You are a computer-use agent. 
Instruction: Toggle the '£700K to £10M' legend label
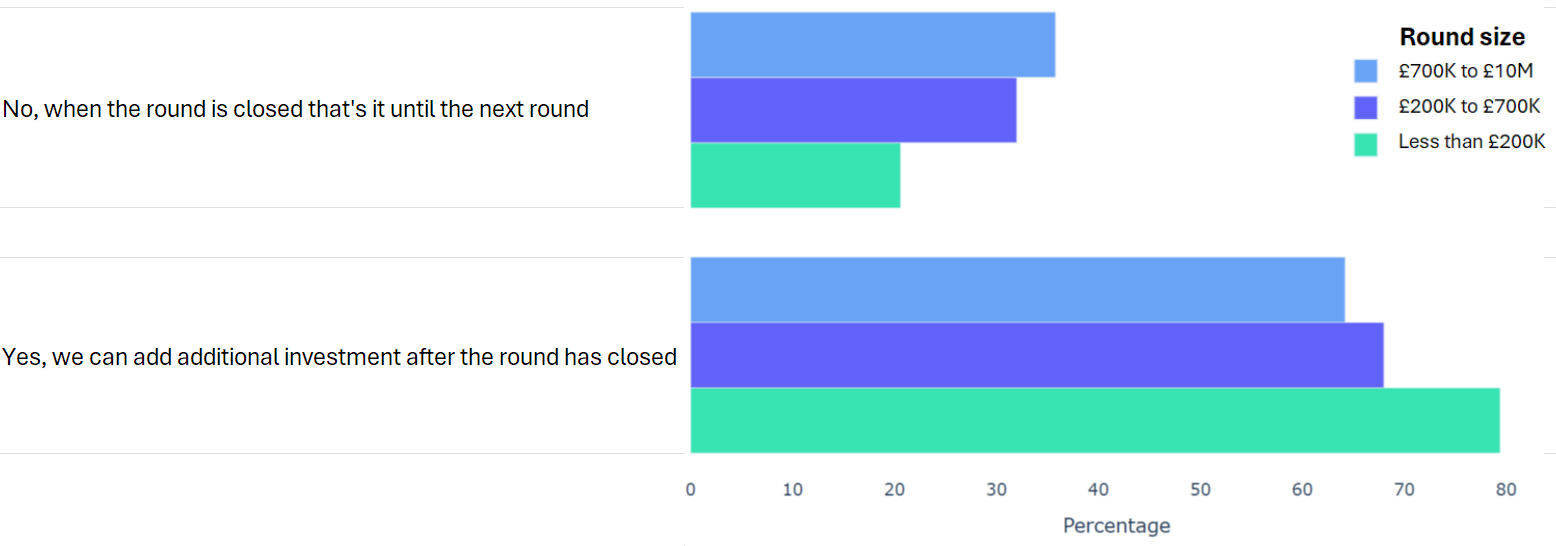(x=1466, y=71)
